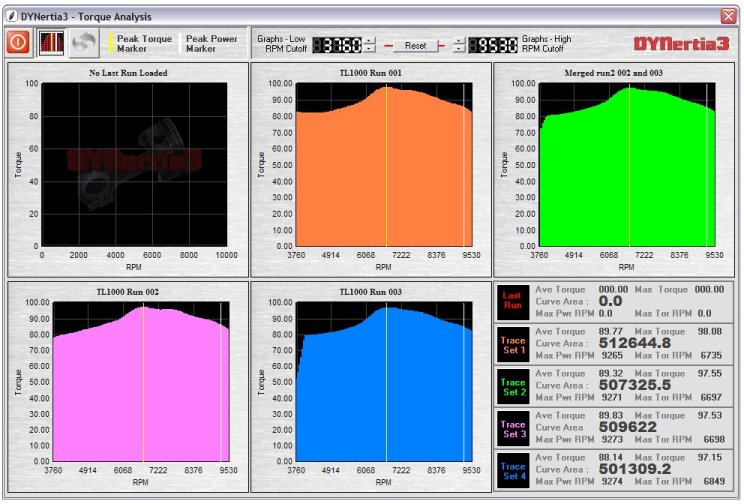Close the Torque Analysis window
Viewport: 744px width, 504px height.
tap(728, 16)
